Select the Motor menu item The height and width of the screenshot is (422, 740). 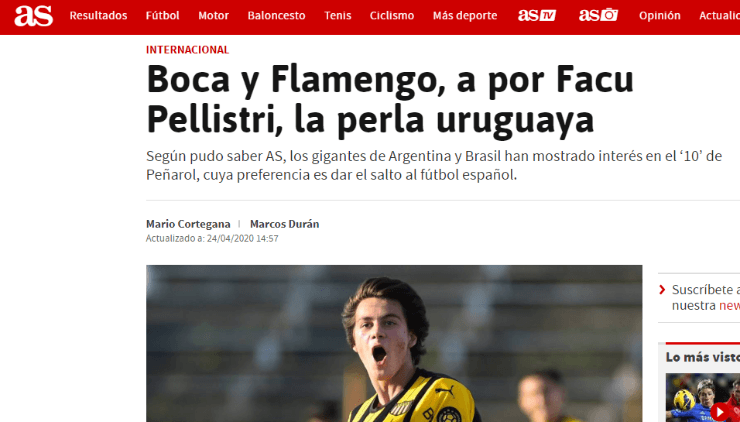click(x=213, y=16)
